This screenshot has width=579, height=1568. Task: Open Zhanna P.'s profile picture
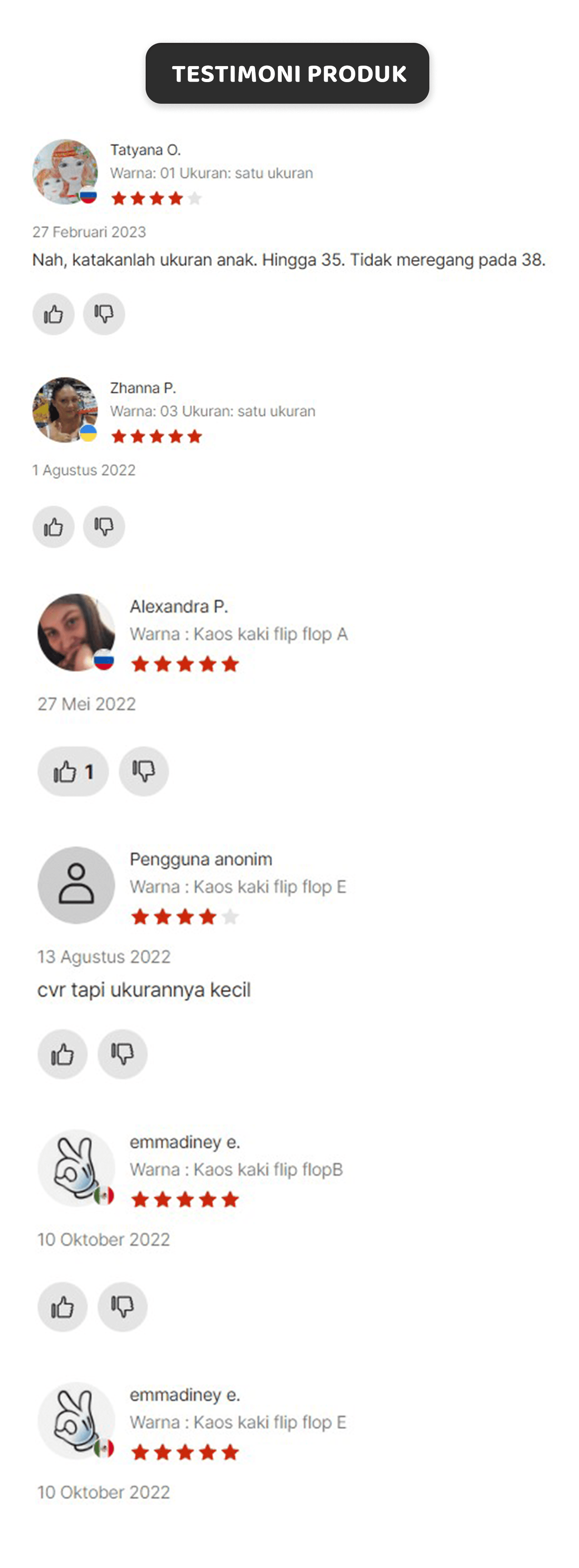click(x=65, y=410)
